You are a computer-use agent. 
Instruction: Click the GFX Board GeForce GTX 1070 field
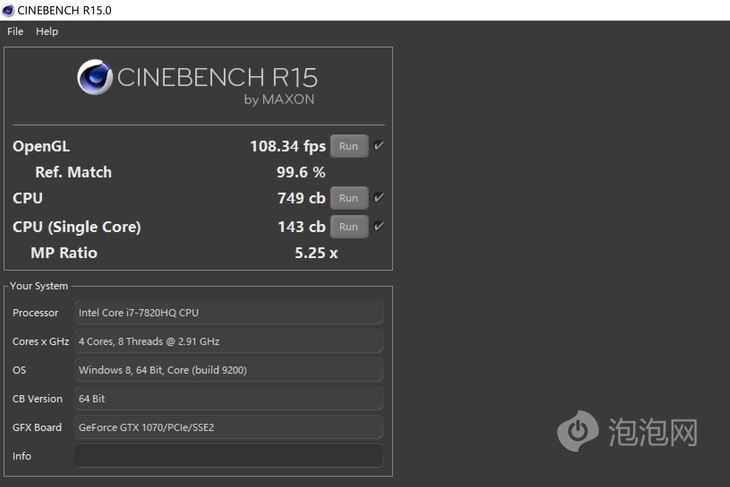[x=229, y=427]
